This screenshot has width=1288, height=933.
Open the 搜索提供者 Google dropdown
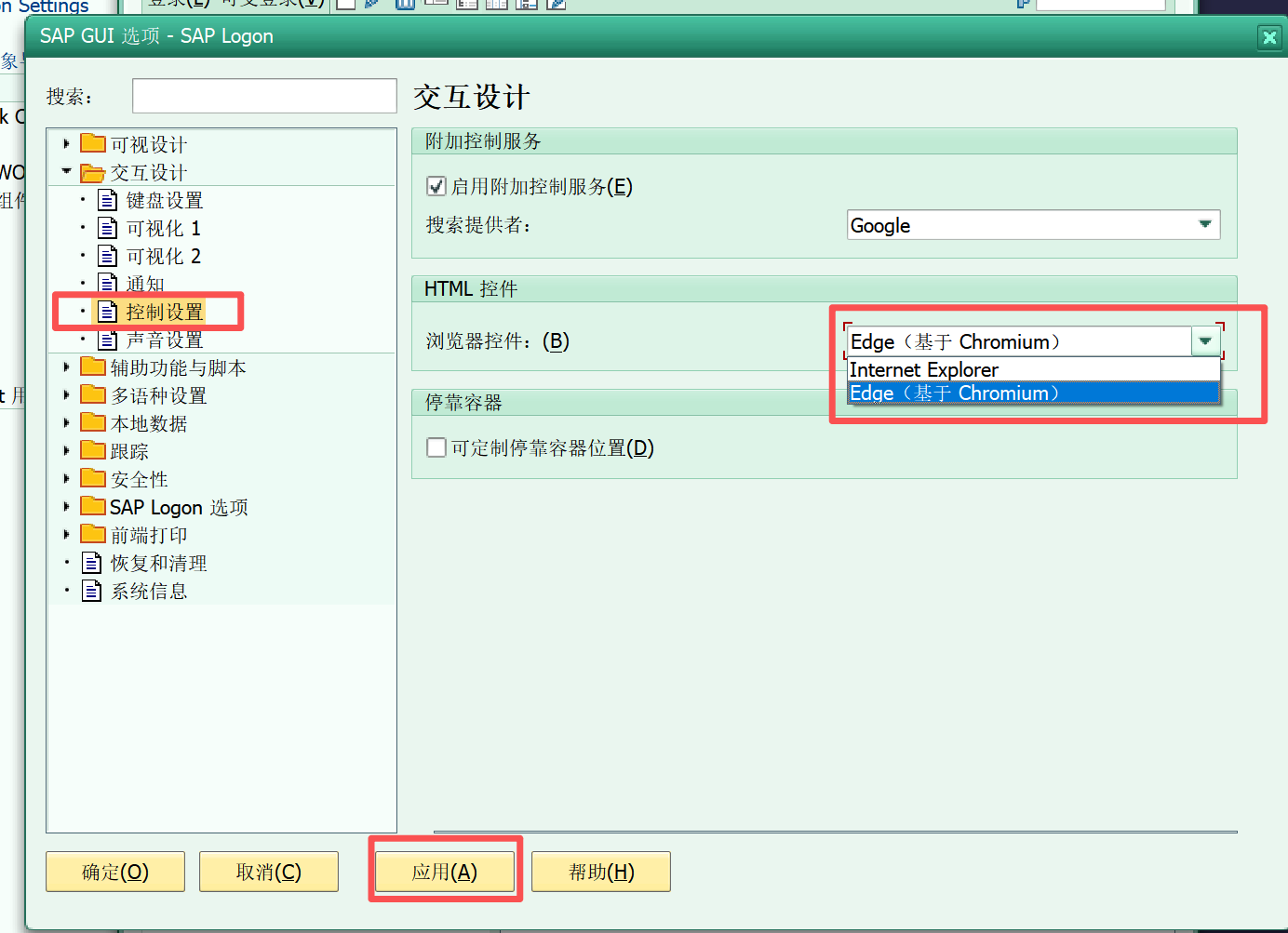[1033, 225]
